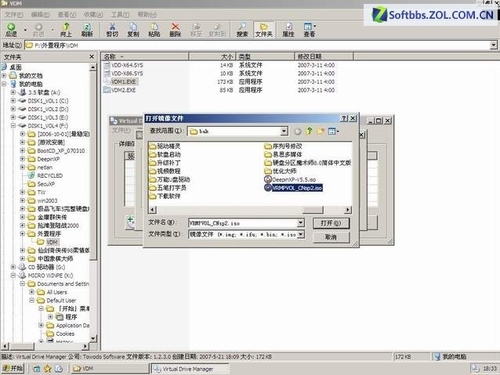Click the Search magnifier toolbar icon

coord(242,29)
